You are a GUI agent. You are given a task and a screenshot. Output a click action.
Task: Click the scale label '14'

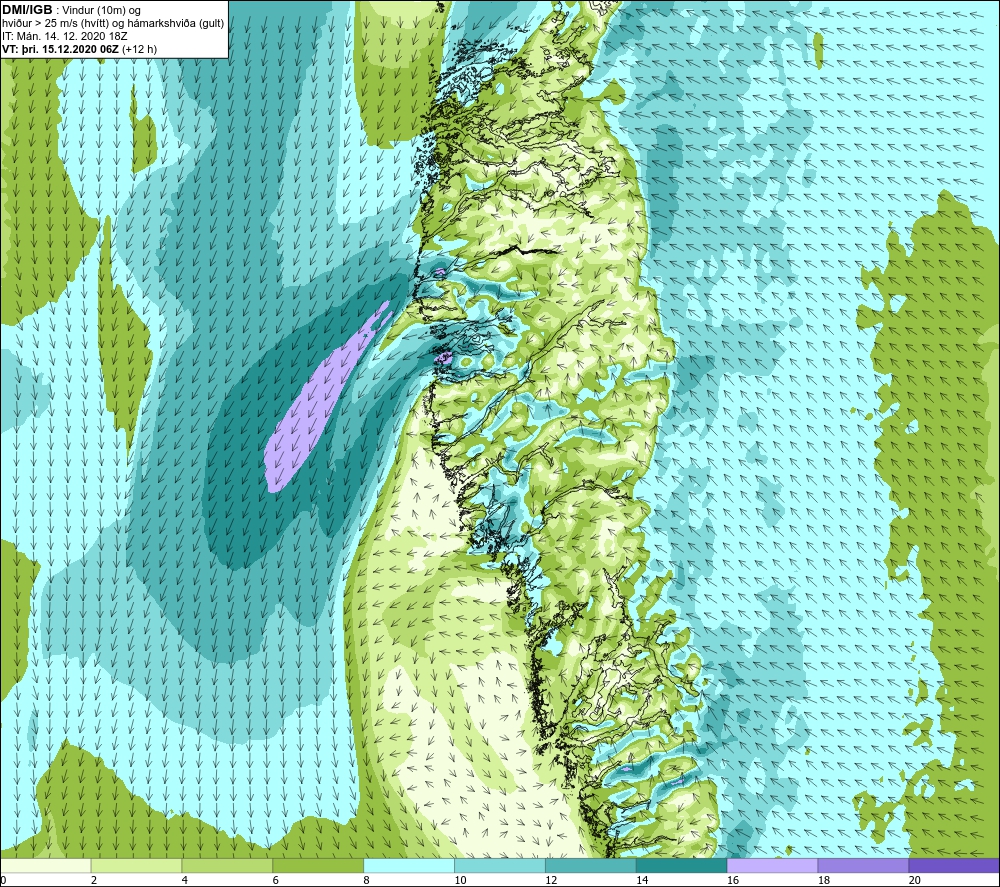click(642, 880)
